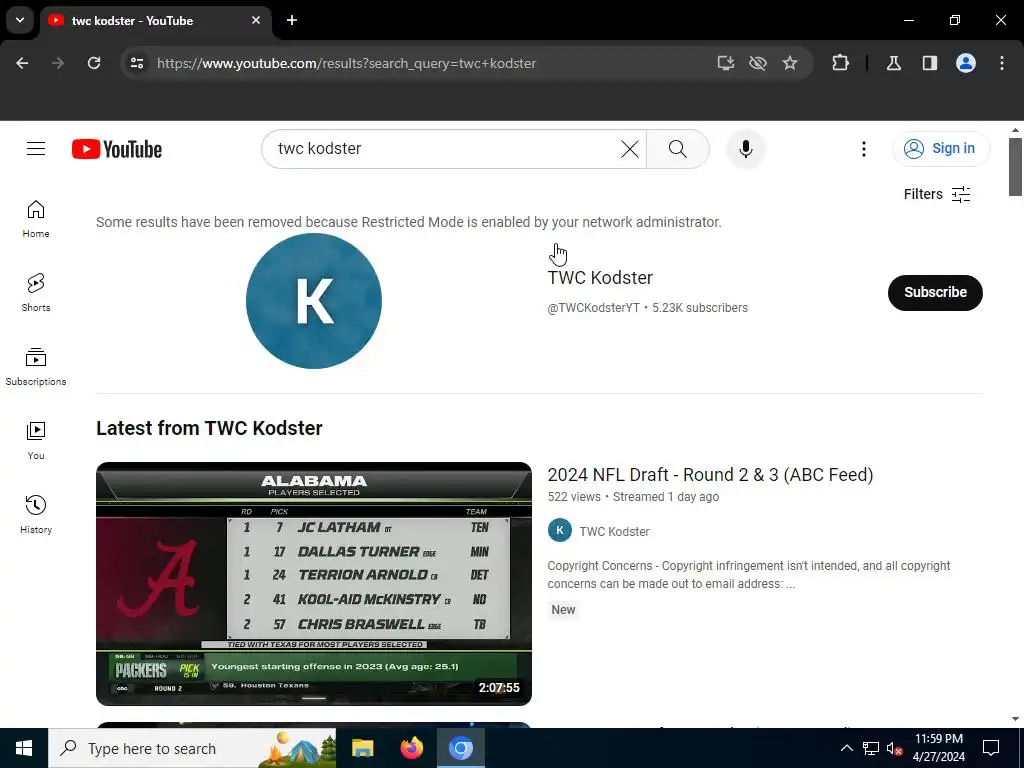
Task: Open Shorts in sidebar
Action: coord(36,293)
